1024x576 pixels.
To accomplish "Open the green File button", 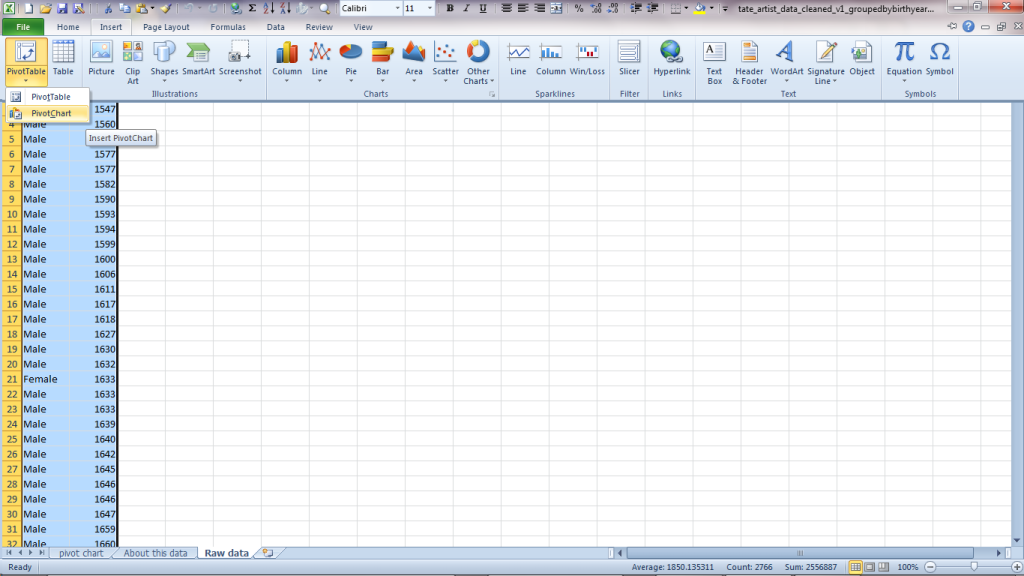I will tap(23, 27).
